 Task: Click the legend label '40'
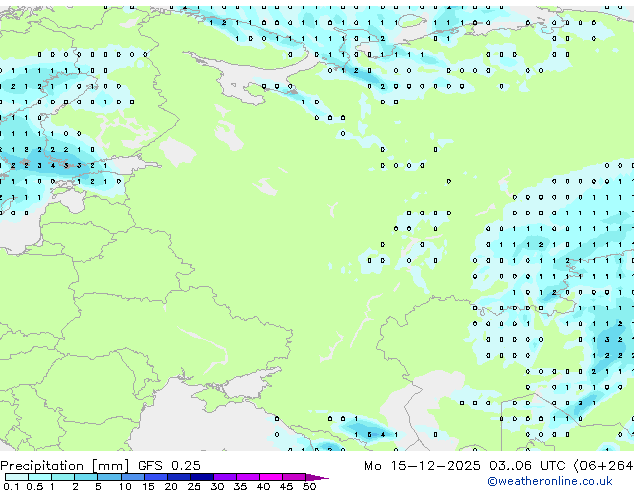263,486
